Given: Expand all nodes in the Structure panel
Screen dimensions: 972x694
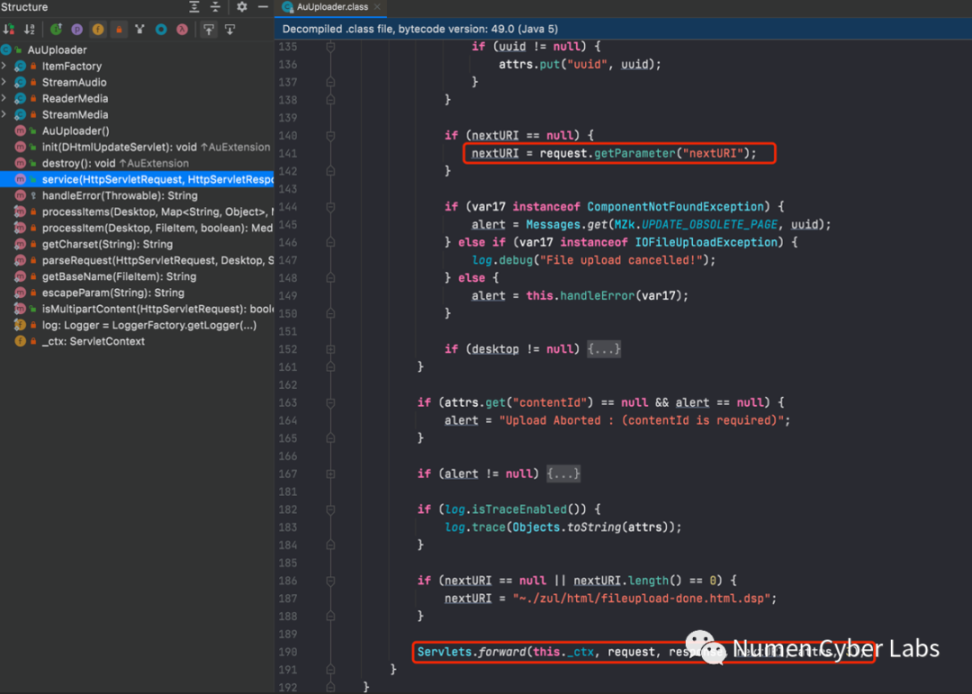Looking at the screenshot, I should pyautogui.click(x=193, y=7).
